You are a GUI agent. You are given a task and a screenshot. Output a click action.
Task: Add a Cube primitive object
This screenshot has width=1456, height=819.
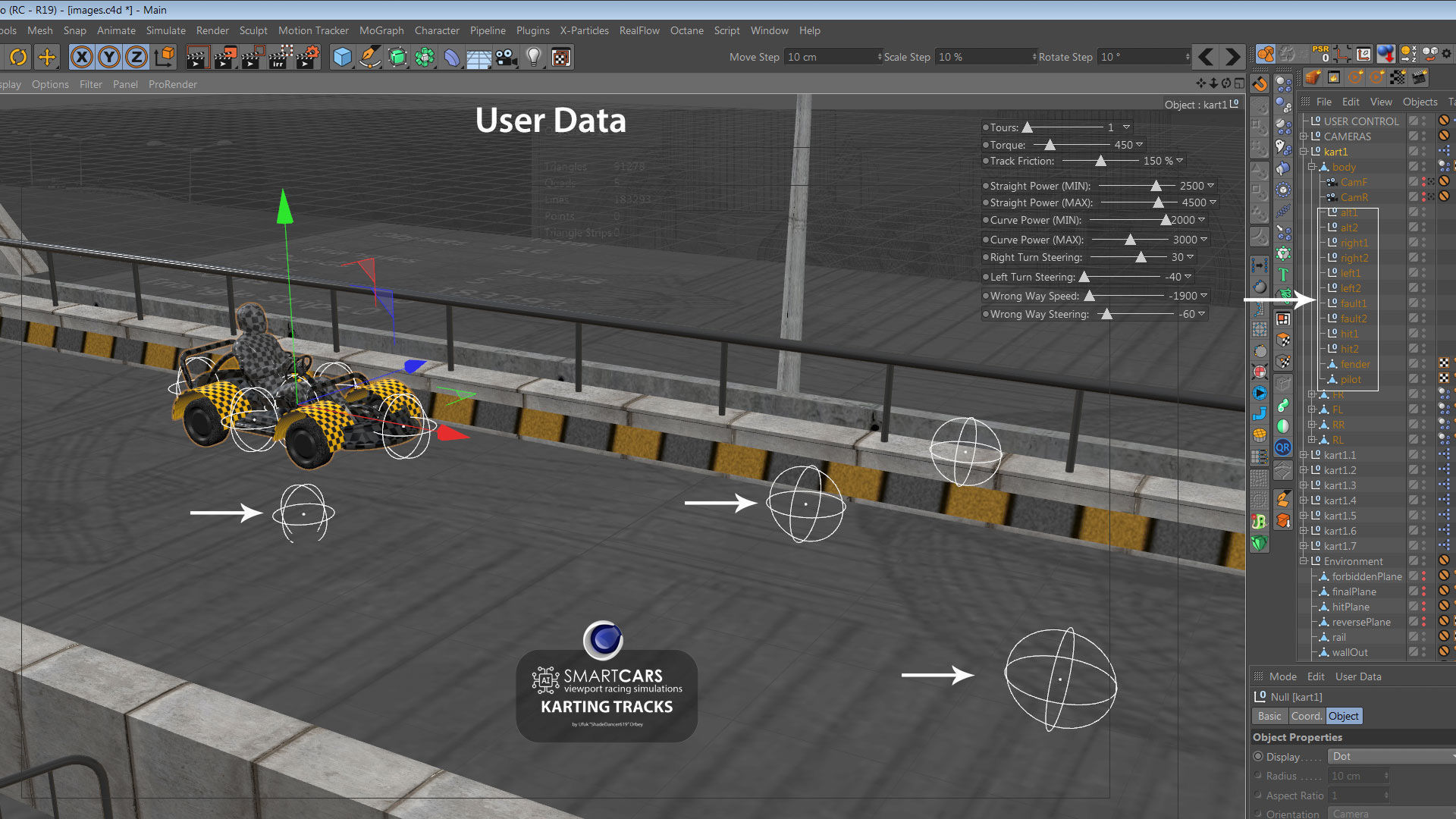(x=342, y=57)
